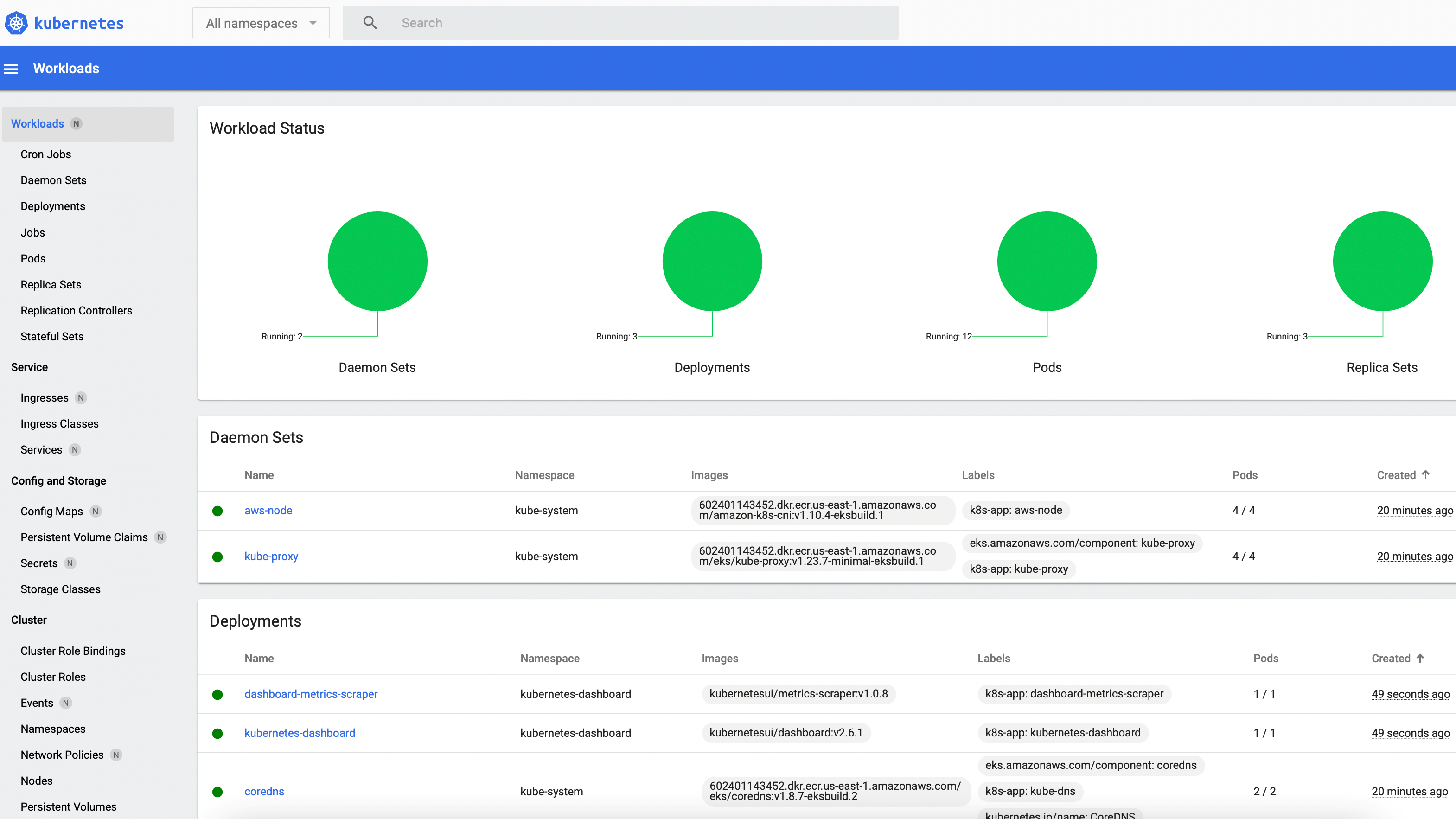
Task: Click the Kubernetes logo icon
Action: [16, 23]
